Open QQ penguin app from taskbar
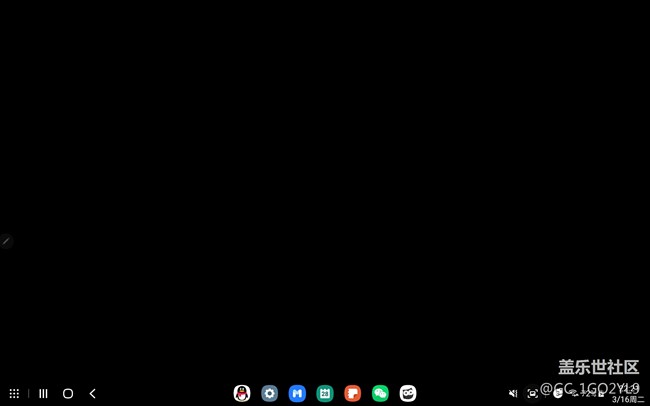 242,393
